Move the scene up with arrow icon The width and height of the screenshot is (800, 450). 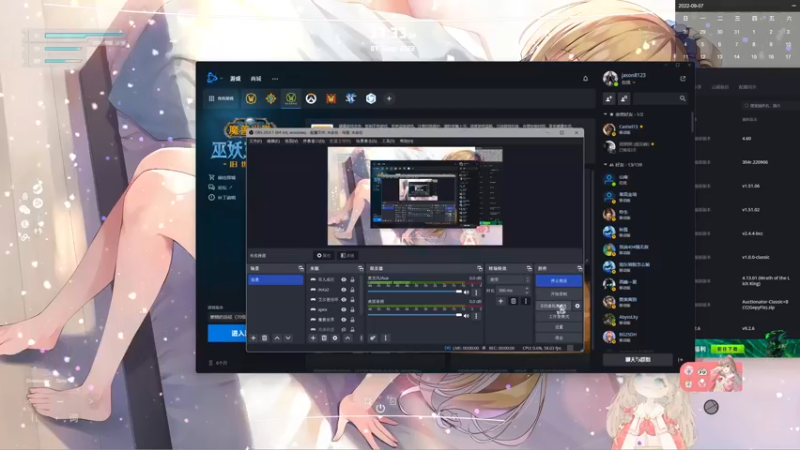[x=277, y=338]
